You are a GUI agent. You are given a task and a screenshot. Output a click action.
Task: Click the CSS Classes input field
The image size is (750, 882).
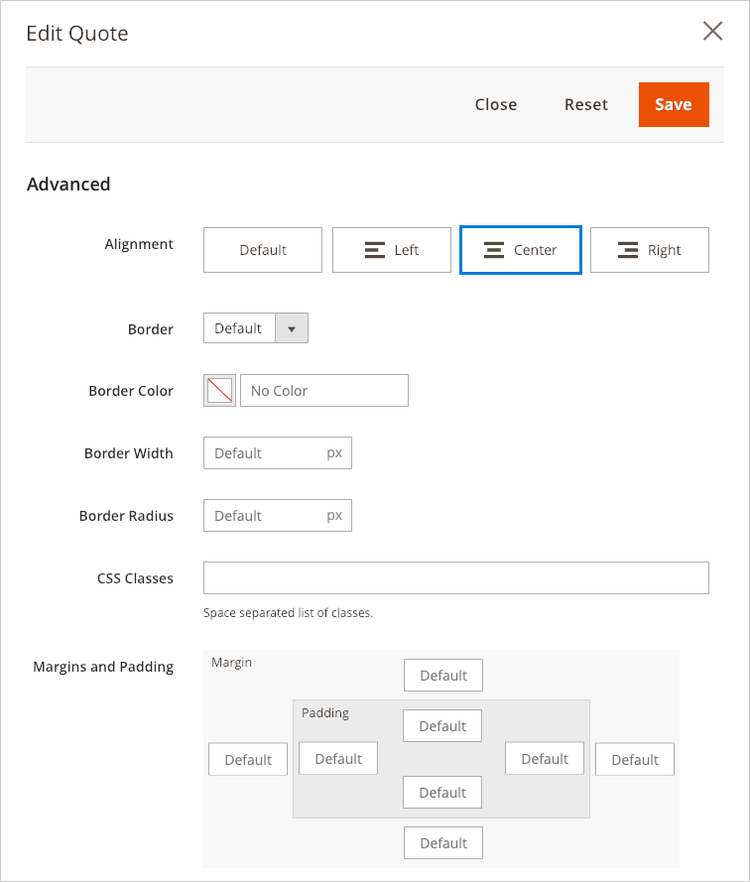[x=456, y=577]
